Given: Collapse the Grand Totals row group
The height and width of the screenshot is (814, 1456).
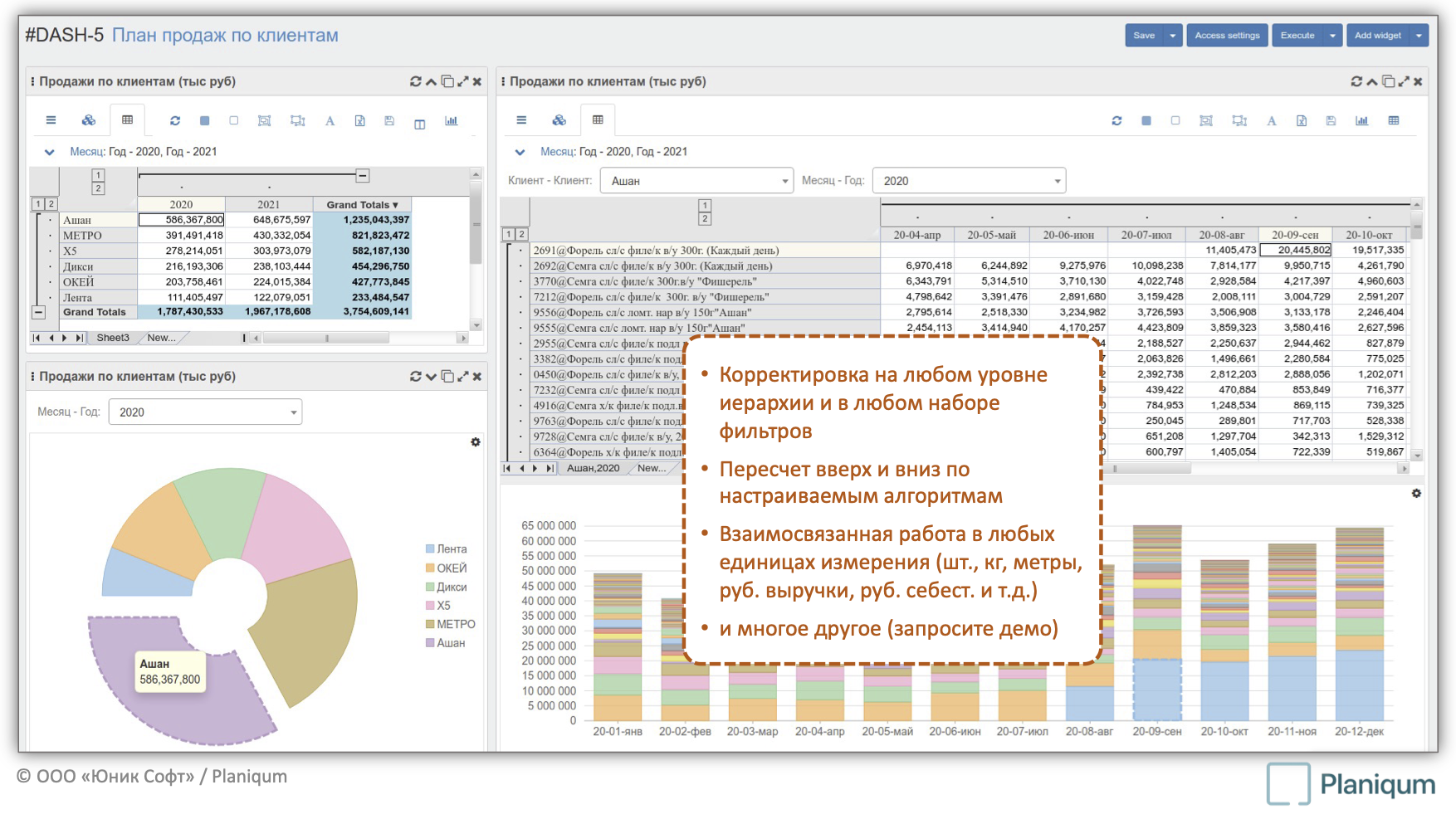Looking at the screenshot, I should [x=38, y=313].
